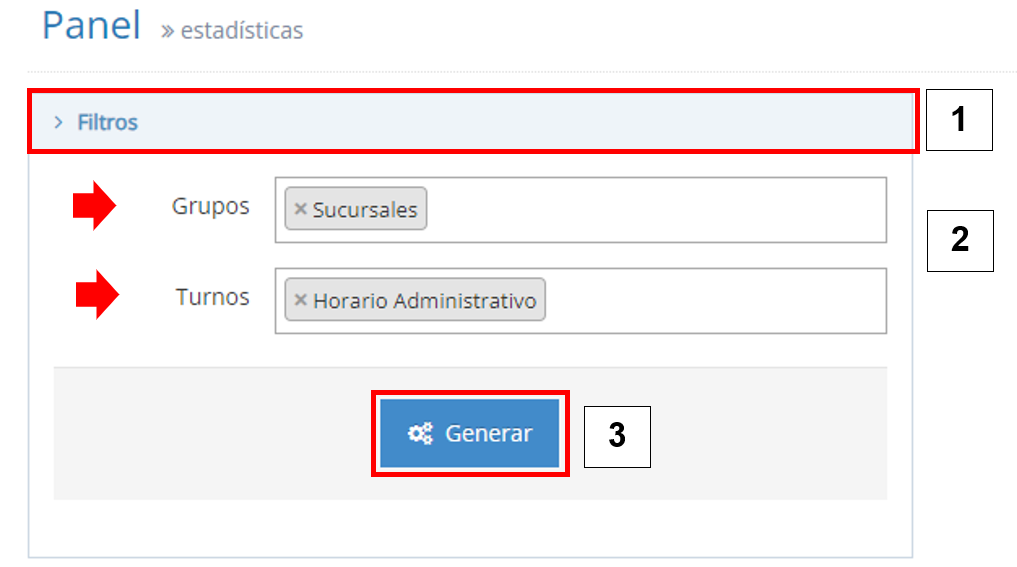This screenshot has height=567, width=1017.
Task: Click the breadcrumb double-arrow separator
Action: click(167, 31)
